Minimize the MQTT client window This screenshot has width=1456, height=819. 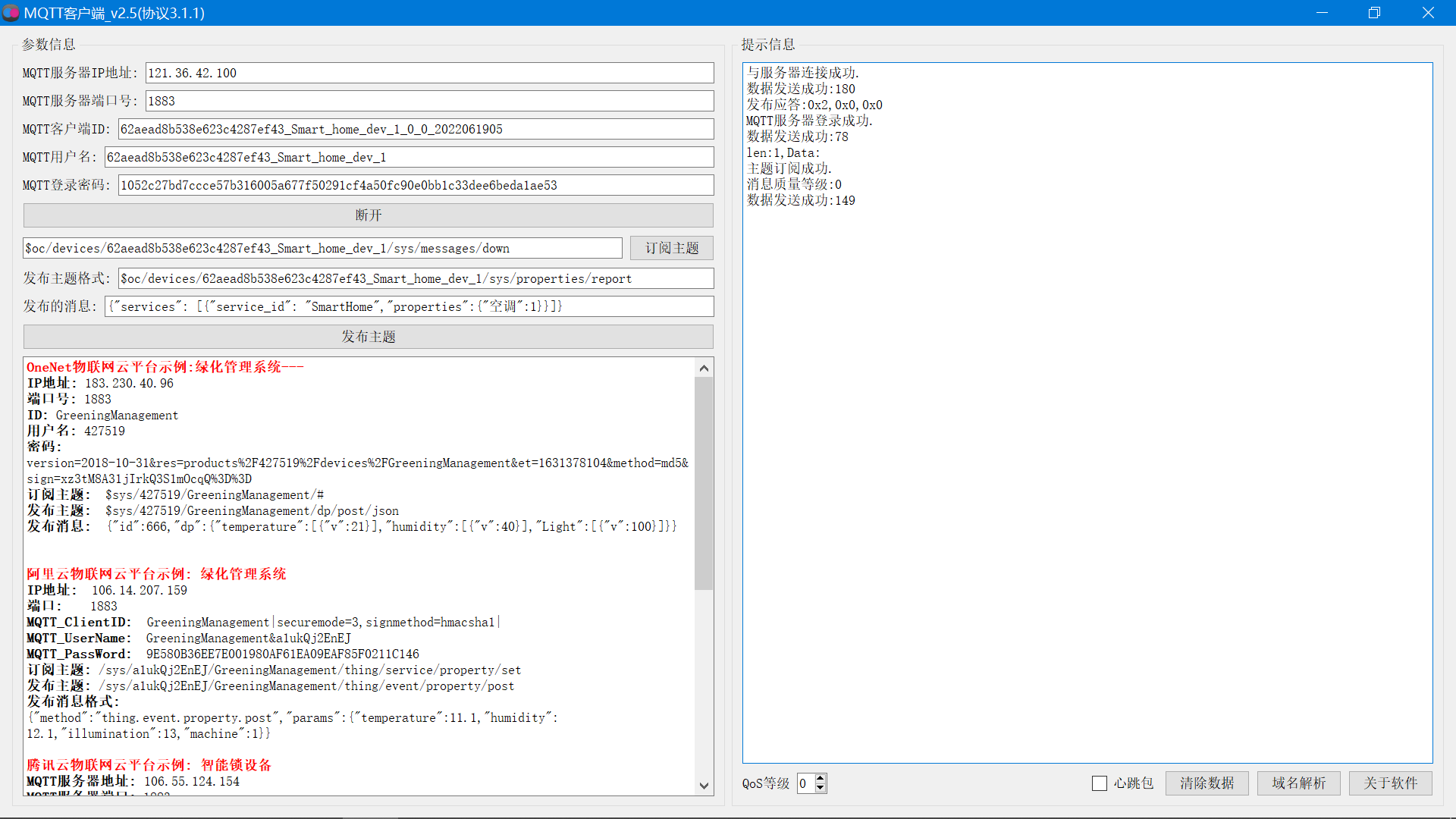tap(1322, 13)
